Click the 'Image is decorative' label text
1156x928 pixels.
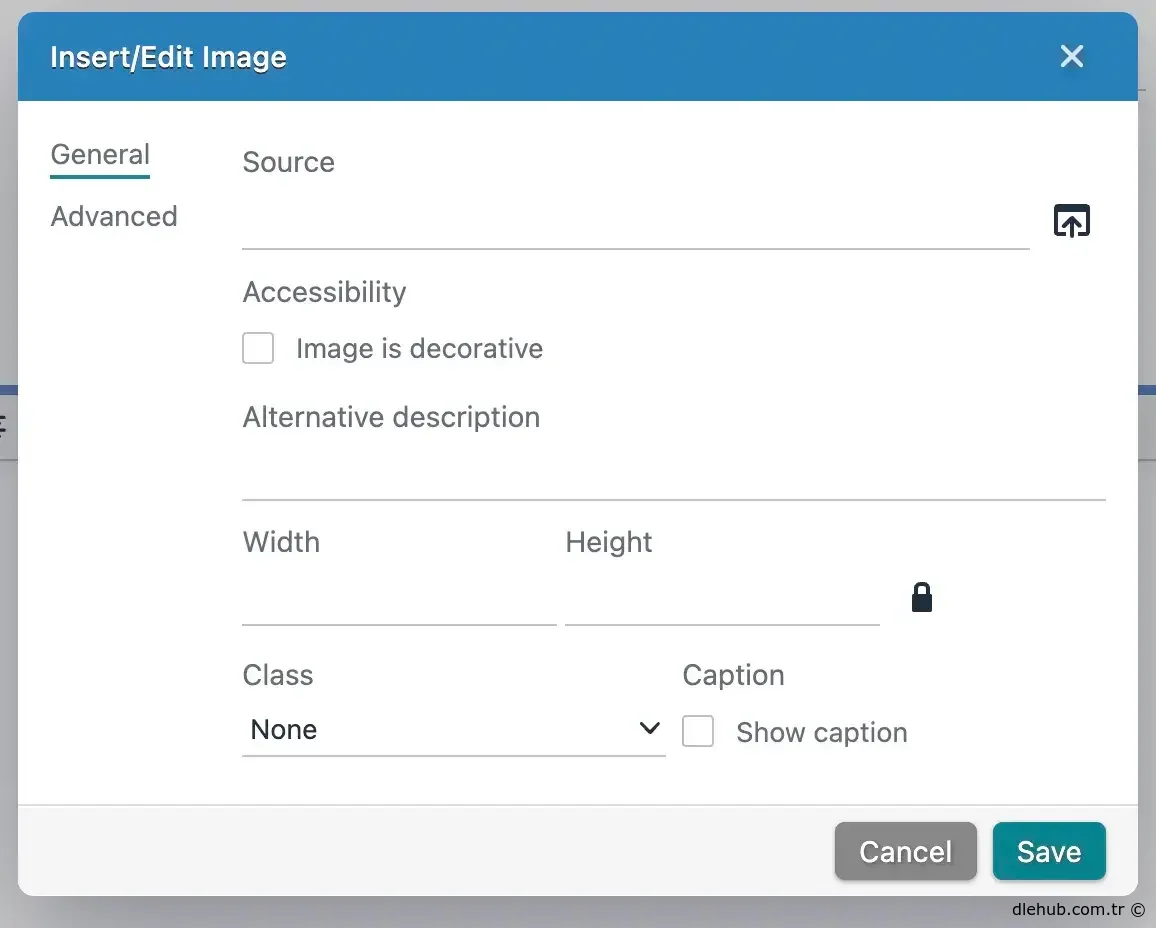pyautogui.click(x=419, y=349)
